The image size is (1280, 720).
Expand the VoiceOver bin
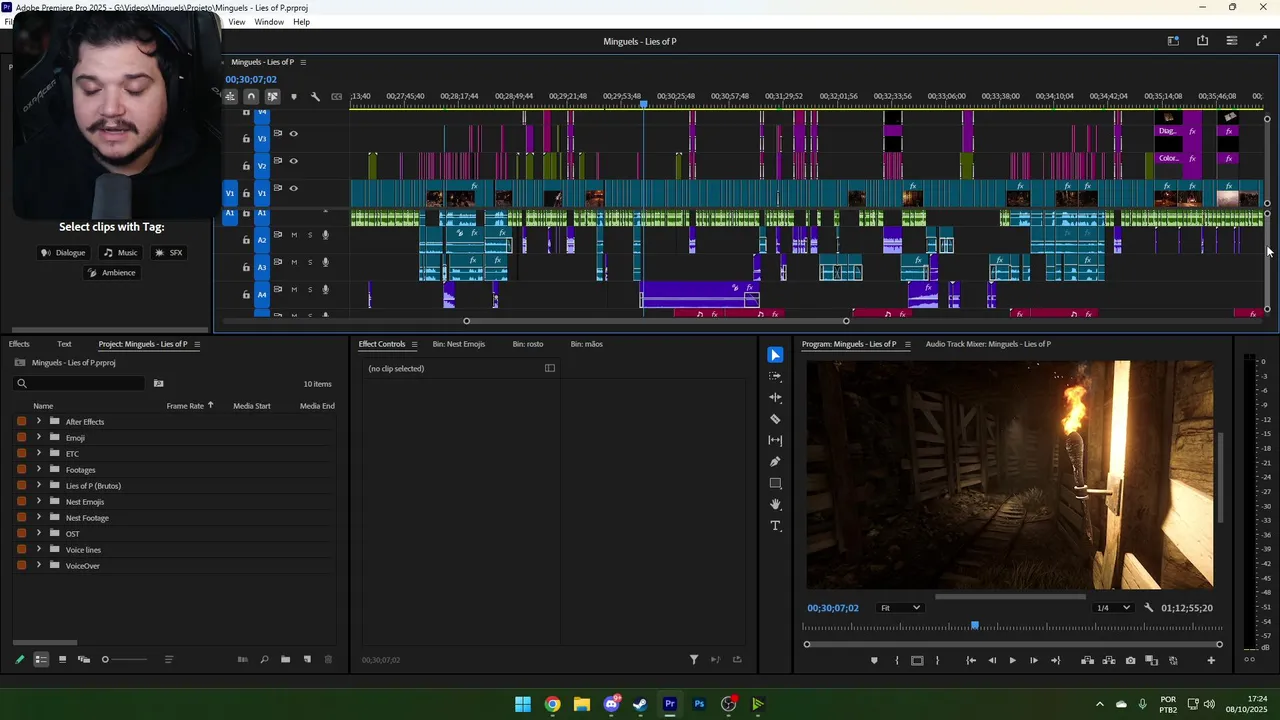click(x=39, y=565)
